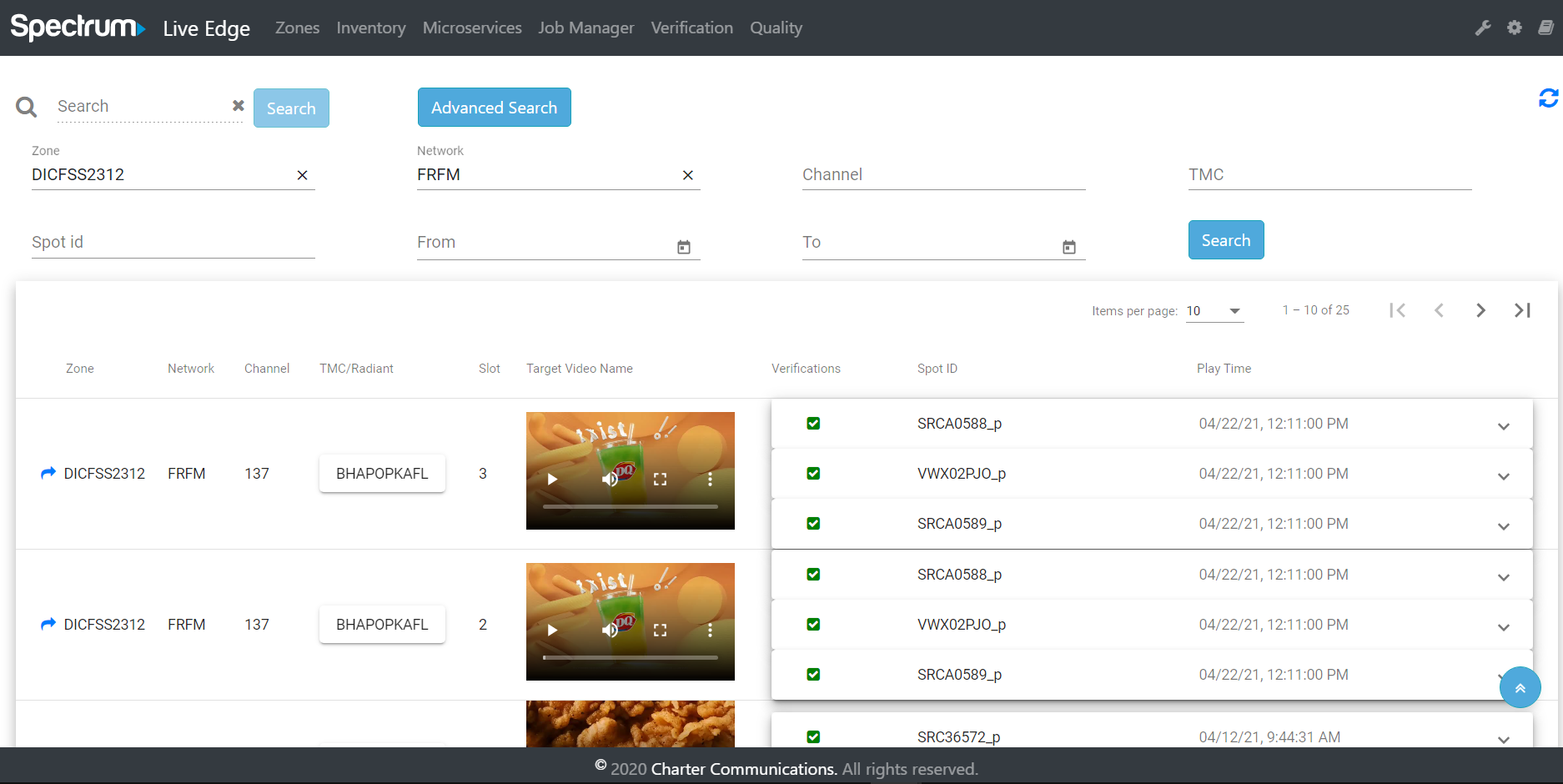
Task: Click the share arrow on slot 3 row
Action: pyautogui.click(x=48, y=473)
